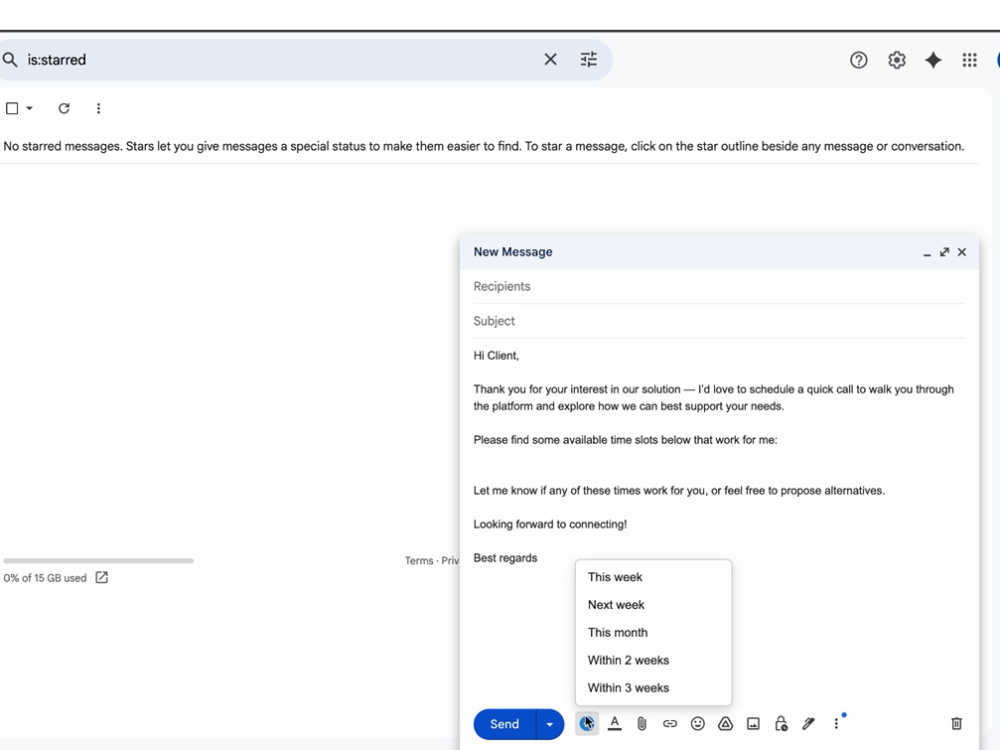Click the 'Please find some available time slots' line
The image size is (1000, 750).
click(x=625, y=440)
